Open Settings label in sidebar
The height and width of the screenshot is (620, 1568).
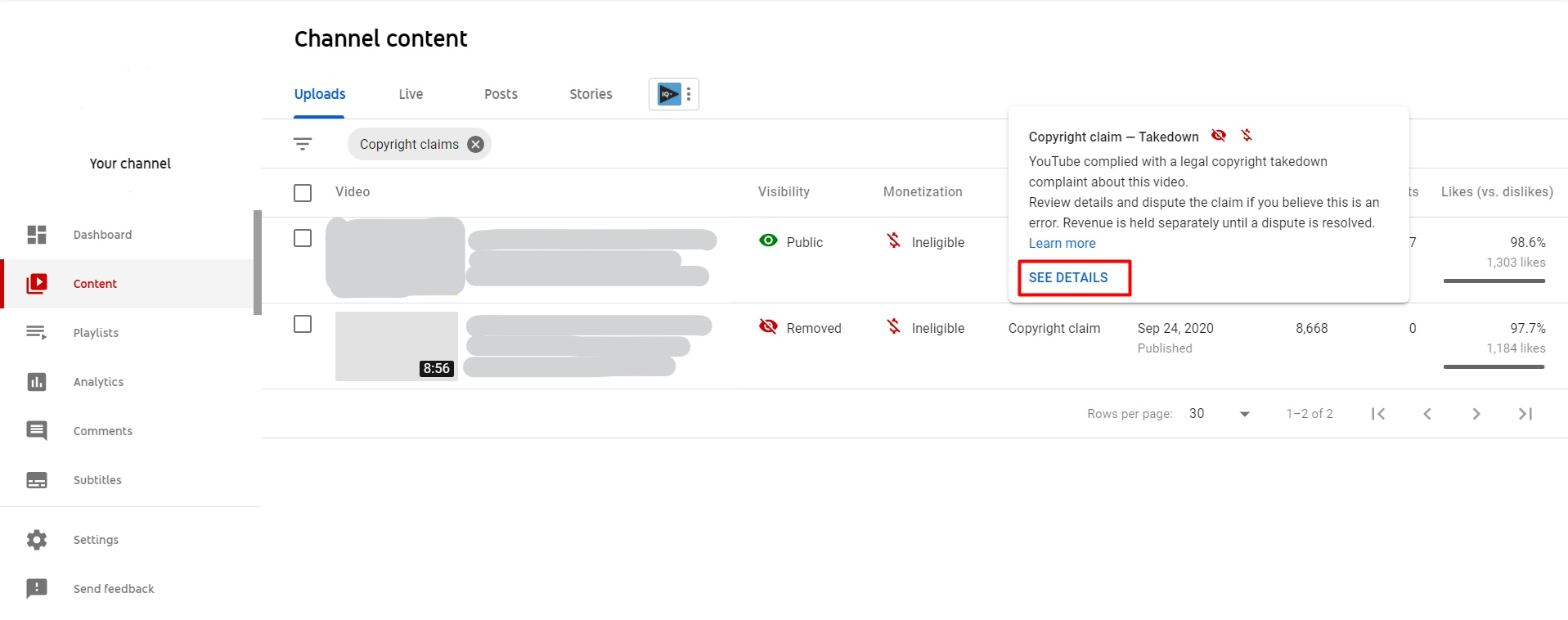pos(96,540)
